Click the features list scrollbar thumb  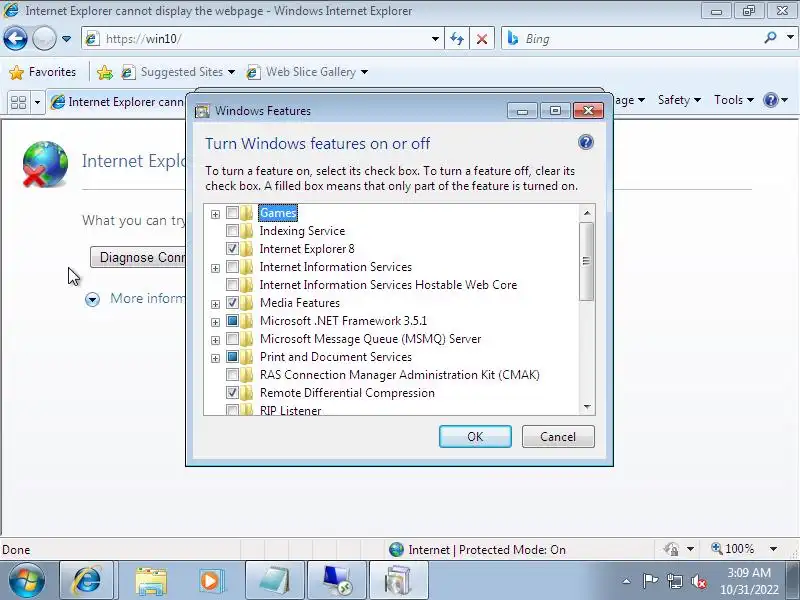point(587,261)
